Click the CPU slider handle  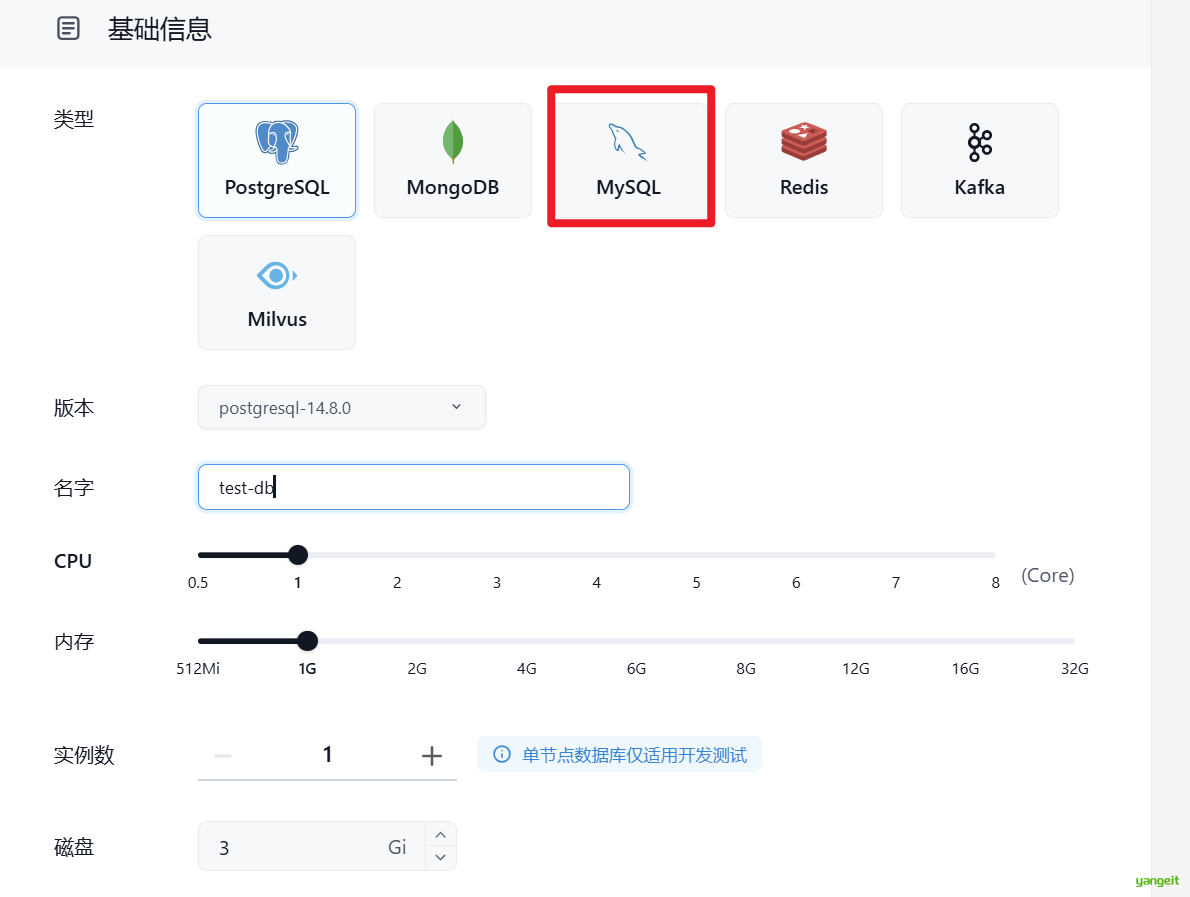click(x=298, y=555)
